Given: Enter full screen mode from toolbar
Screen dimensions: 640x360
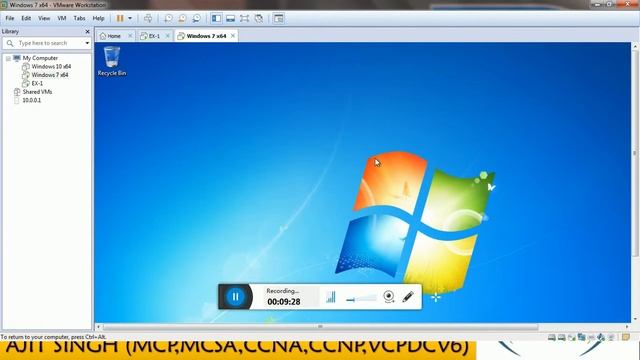Looking at the screenshot, I should (x=244, y=18).
